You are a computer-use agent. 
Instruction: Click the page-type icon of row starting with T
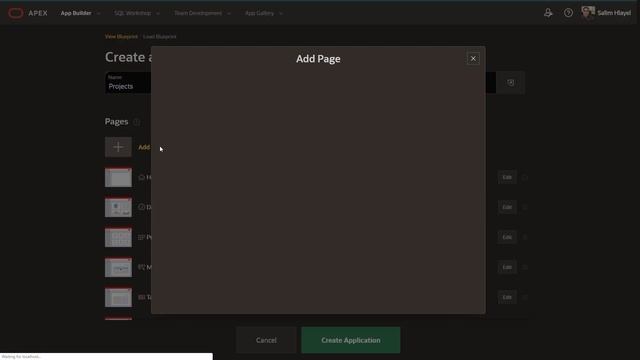141,297
